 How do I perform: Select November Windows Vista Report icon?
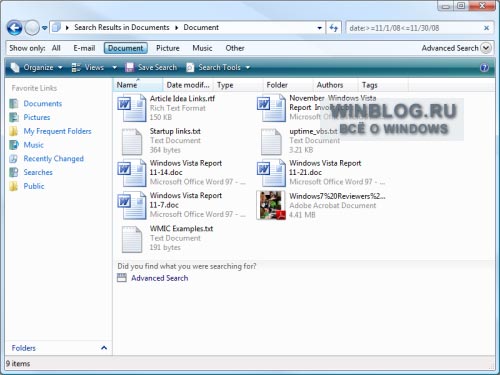(271, 107)
